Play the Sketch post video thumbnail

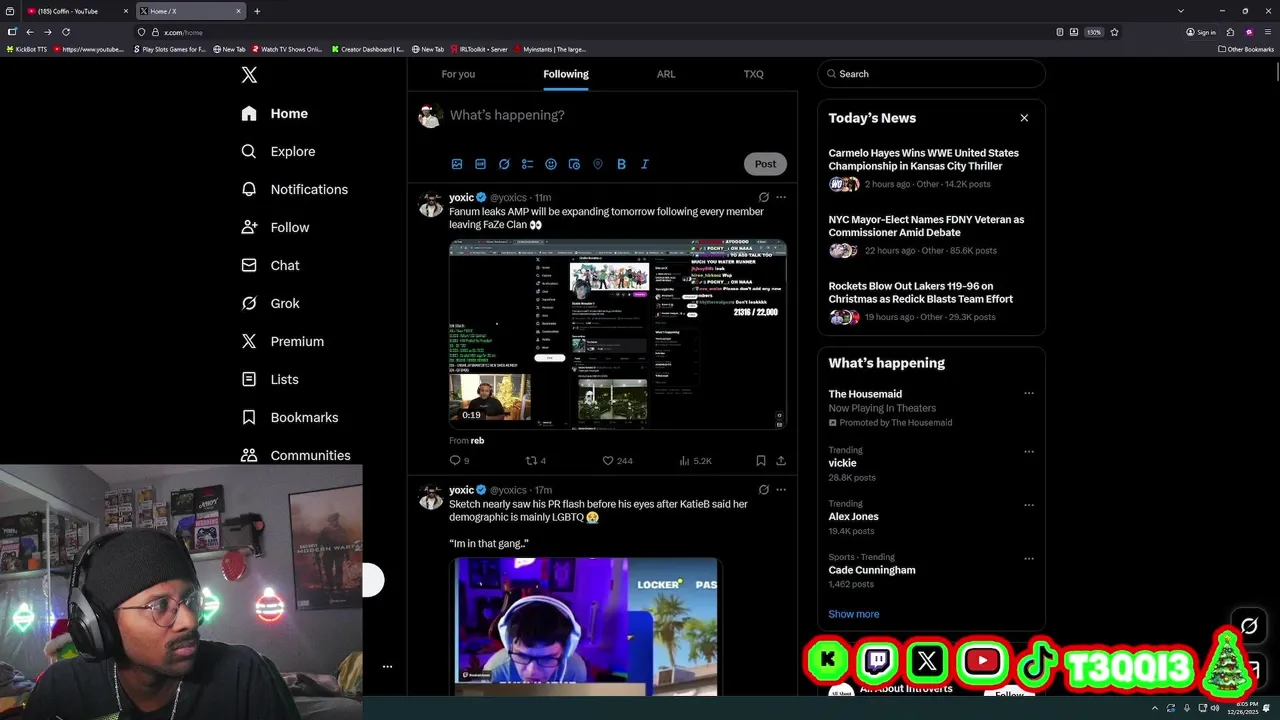coord(585,627)
